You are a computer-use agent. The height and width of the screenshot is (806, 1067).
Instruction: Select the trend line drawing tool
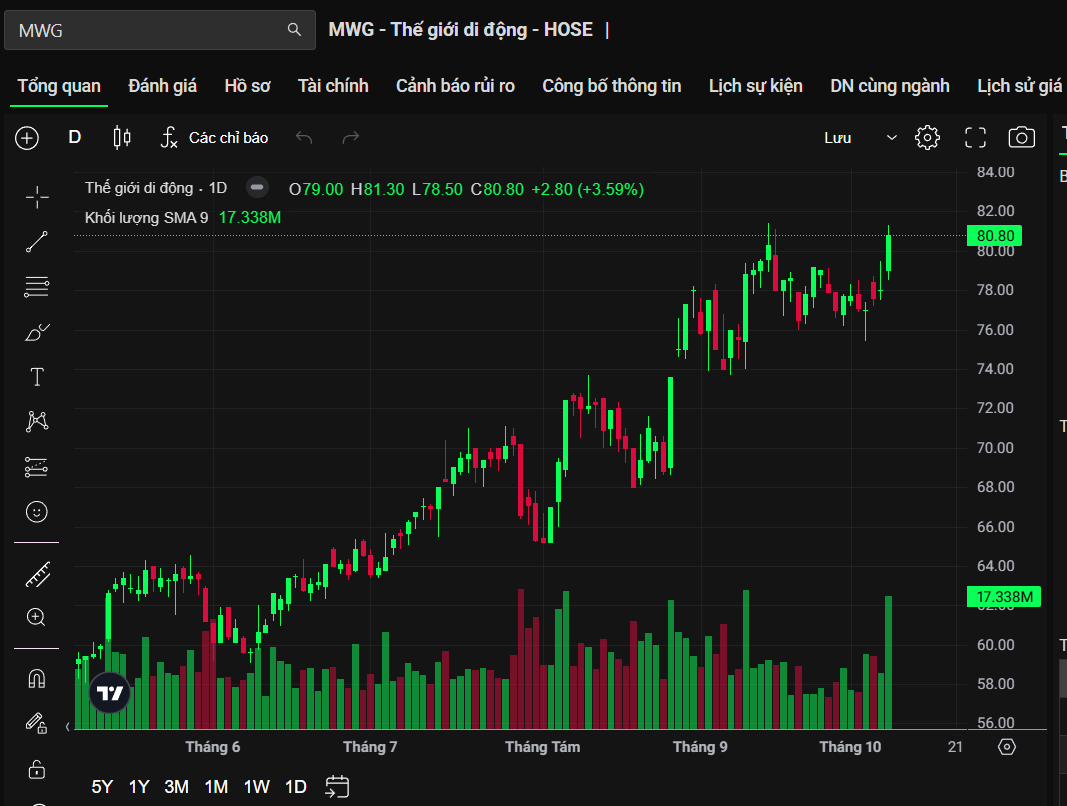click(x=37, y=241)
